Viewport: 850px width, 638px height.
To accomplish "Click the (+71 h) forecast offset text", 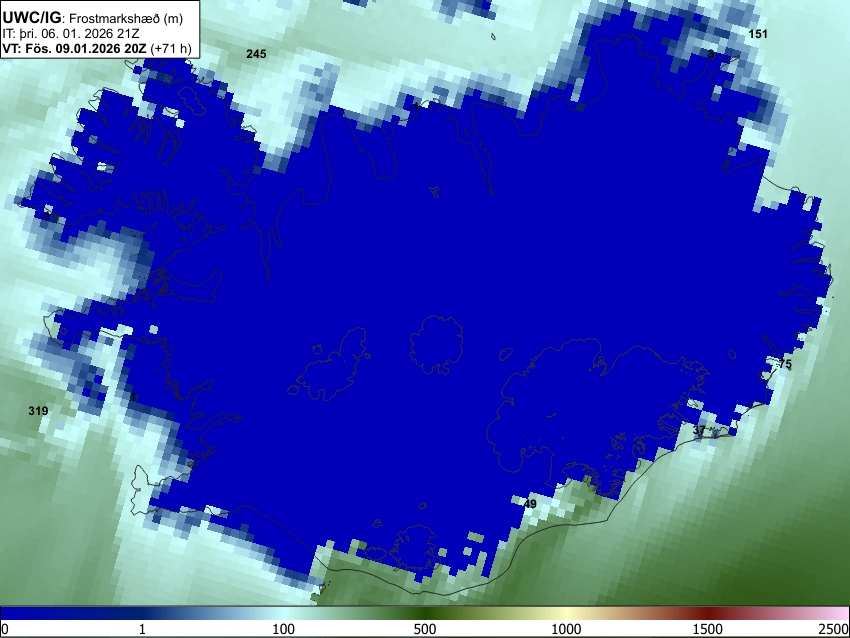I will (x=170, y=48).
